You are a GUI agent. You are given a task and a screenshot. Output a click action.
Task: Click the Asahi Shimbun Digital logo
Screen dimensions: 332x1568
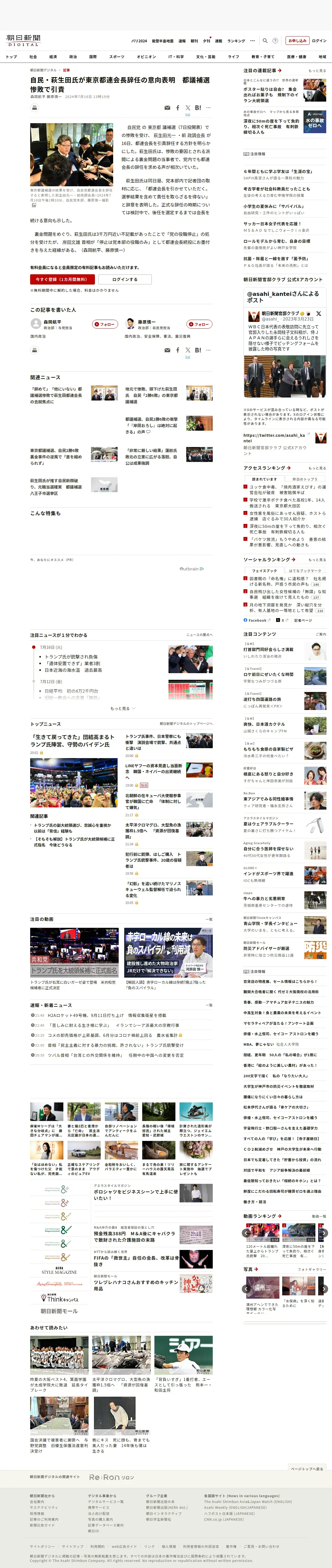[24, 40]
